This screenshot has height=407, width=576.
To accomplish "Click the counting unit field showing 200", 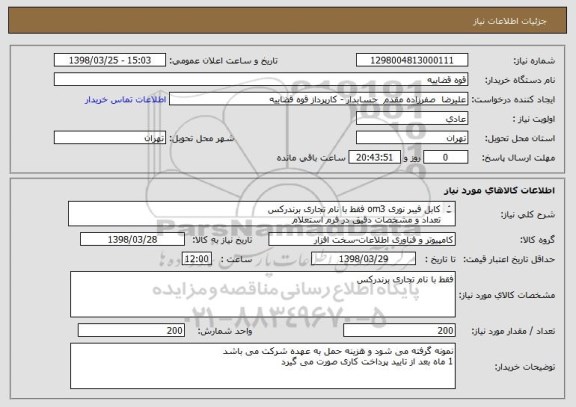I will [131, 330].
